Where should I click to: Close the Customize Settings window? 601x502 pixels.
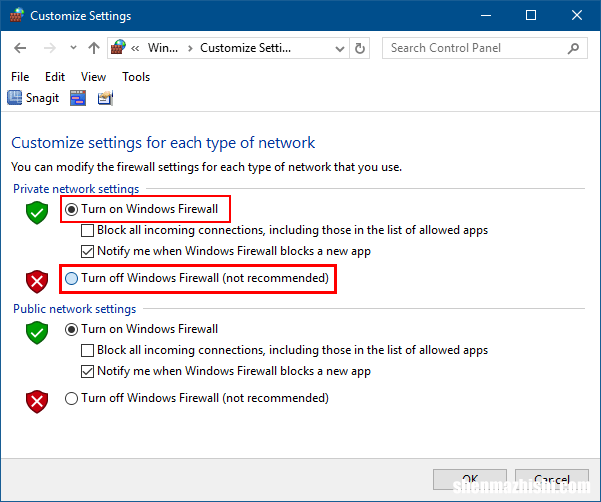[x=577, y=15]
